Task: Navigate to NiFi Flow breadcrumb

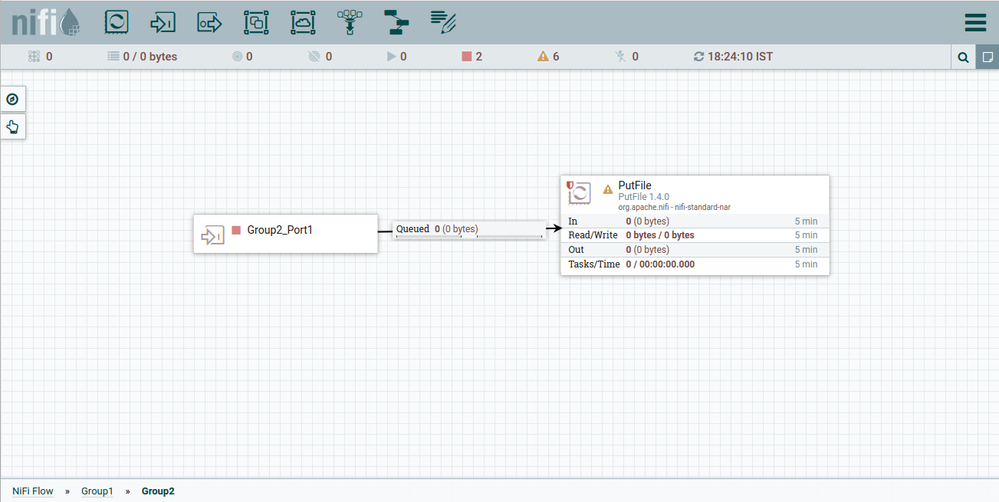Action: [33, 491]
